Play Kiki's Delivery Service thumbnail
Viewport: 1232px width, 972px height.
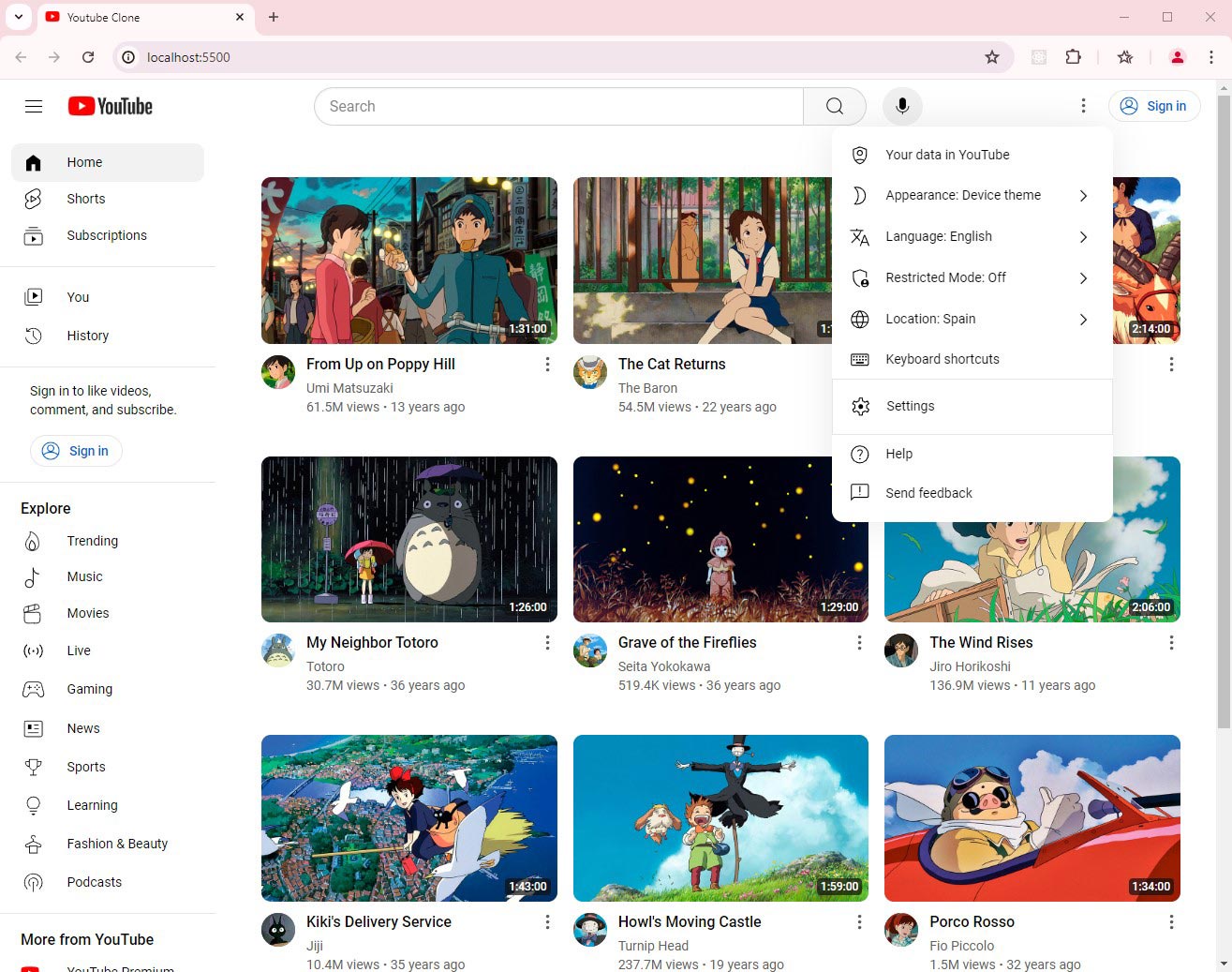click(409, 818)
